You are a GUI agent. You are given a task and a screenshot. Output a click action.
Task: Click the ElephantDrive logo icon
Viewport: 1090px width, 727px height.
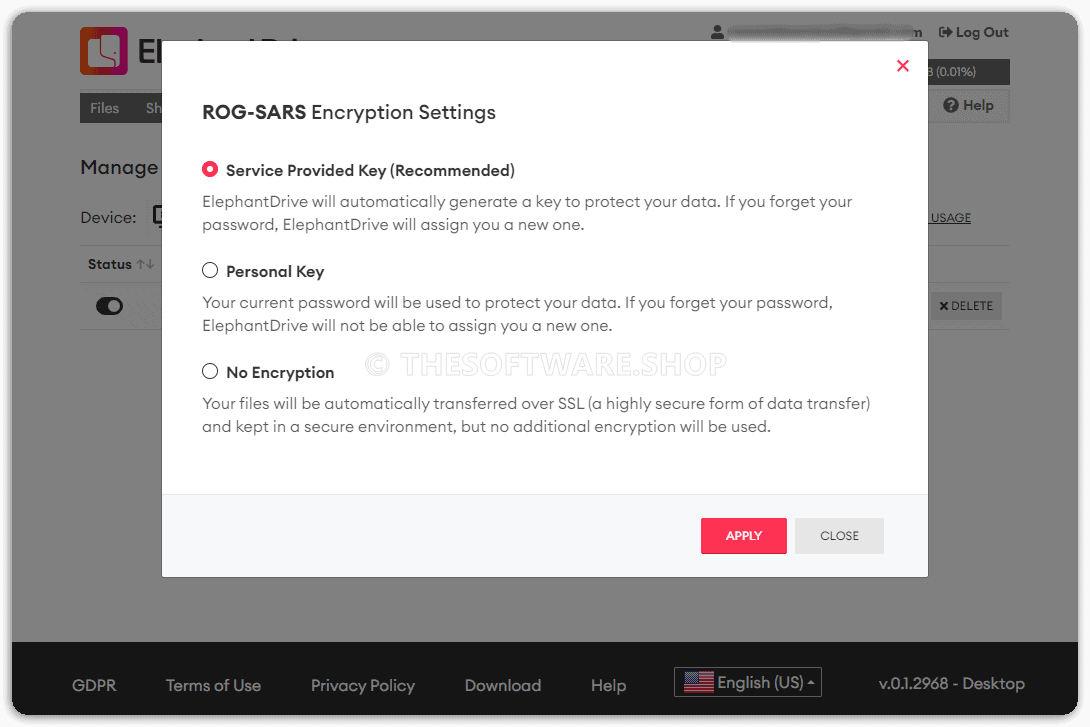[104, 51]
